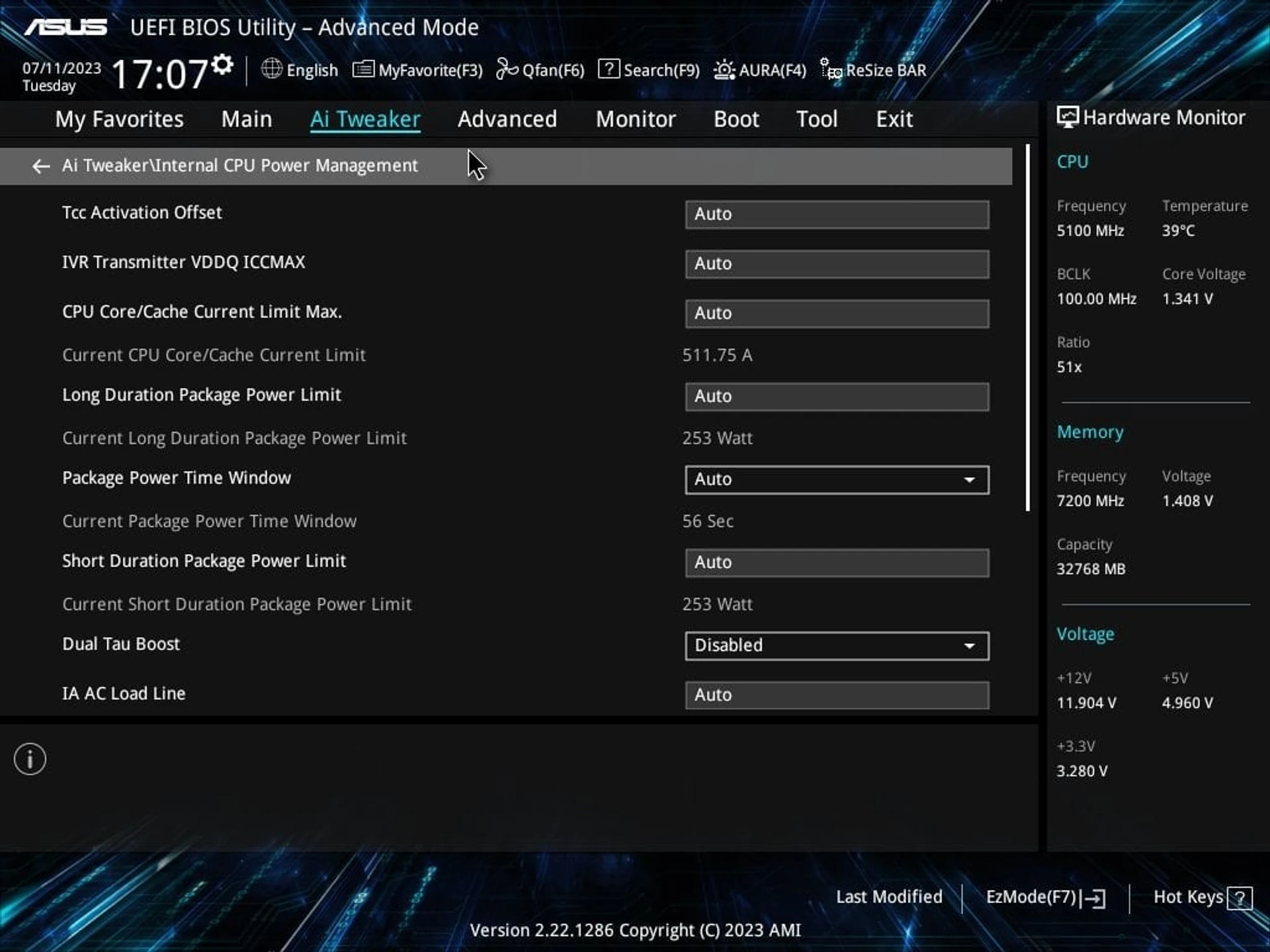Click the Tcc Activation Offset field
1270x952 pixels.
837,214
